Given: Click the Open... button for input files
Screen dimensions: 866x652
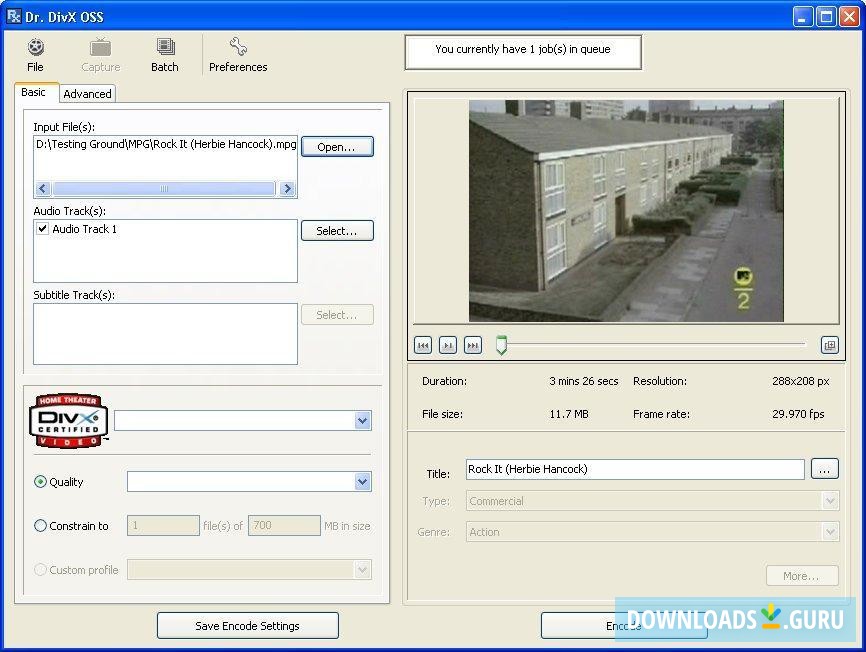Looking at the screenshot, I should pos(337,147).
